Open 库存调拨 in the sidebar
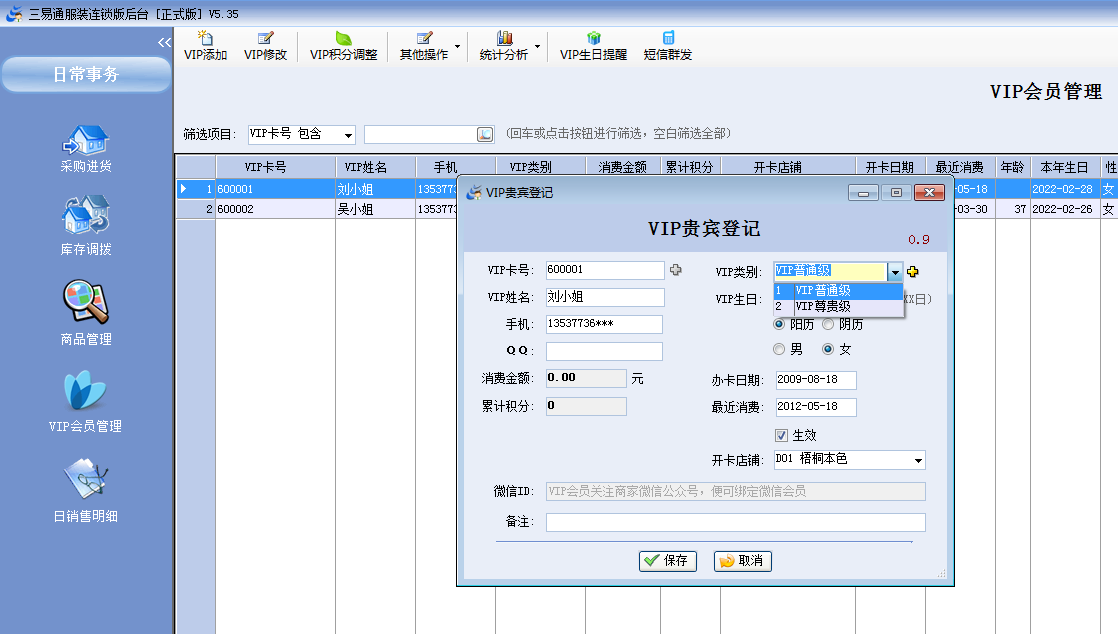 86,225
